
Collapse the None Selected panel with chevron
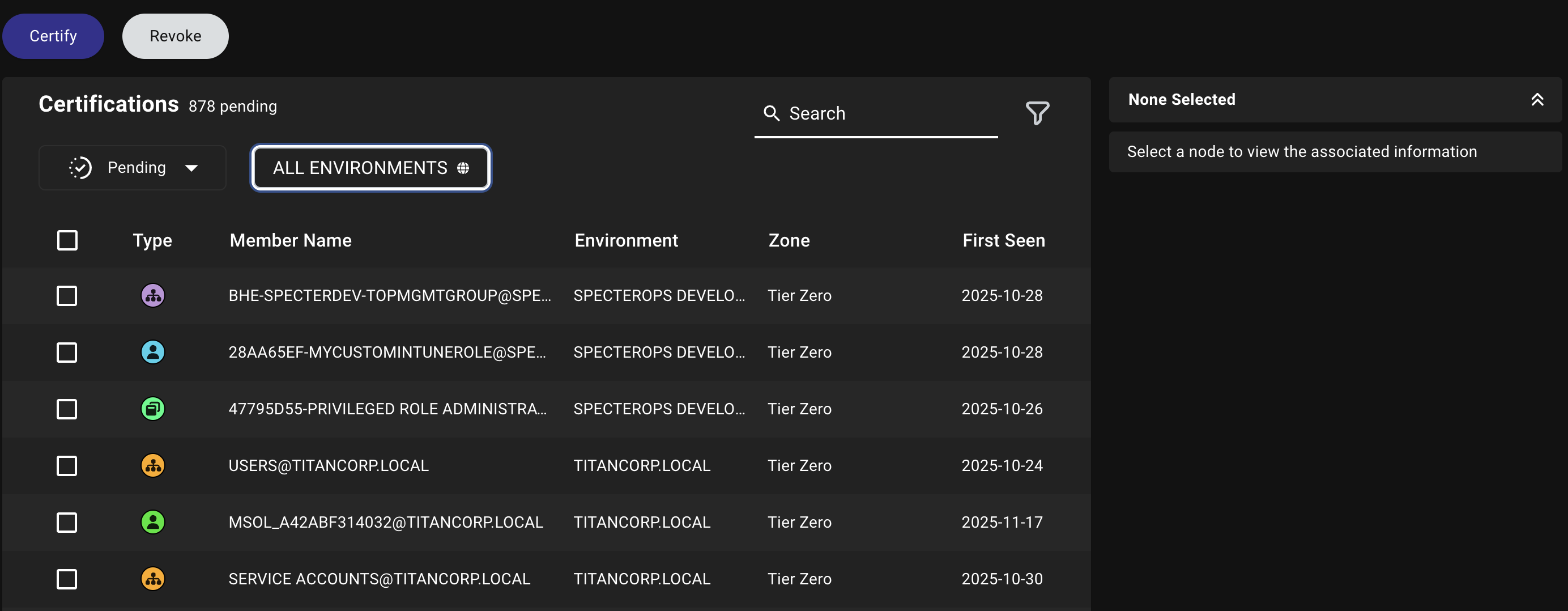pyautogui.click(x=1539, y=99)
